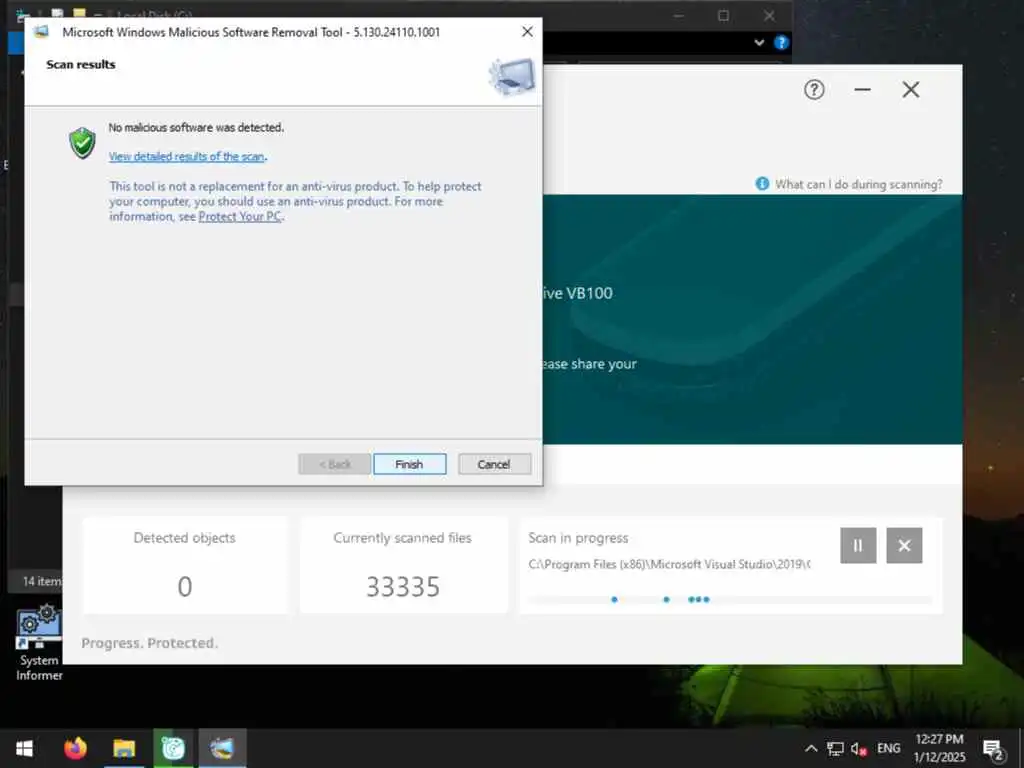Close the ESET scanner window
The width and height of the screenshot is (1024, 768).
click(x=911, y=89)
